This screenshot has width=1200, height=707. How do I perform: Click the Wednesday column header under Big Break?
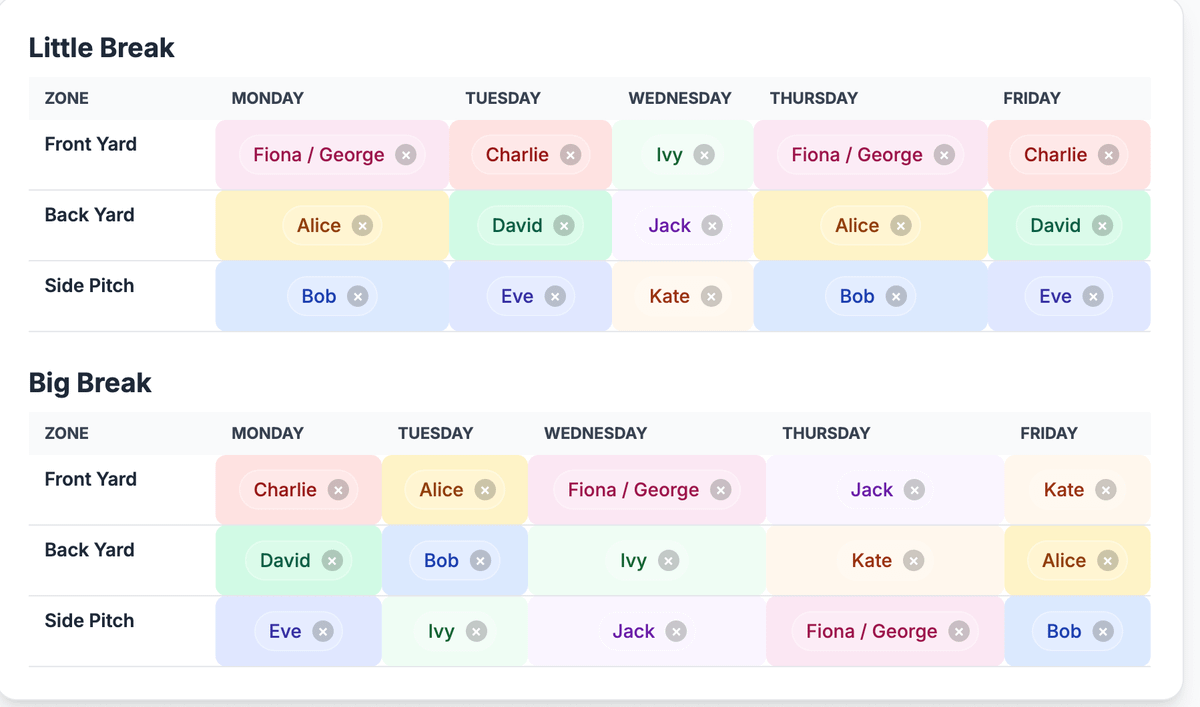(x=595, y=433)
